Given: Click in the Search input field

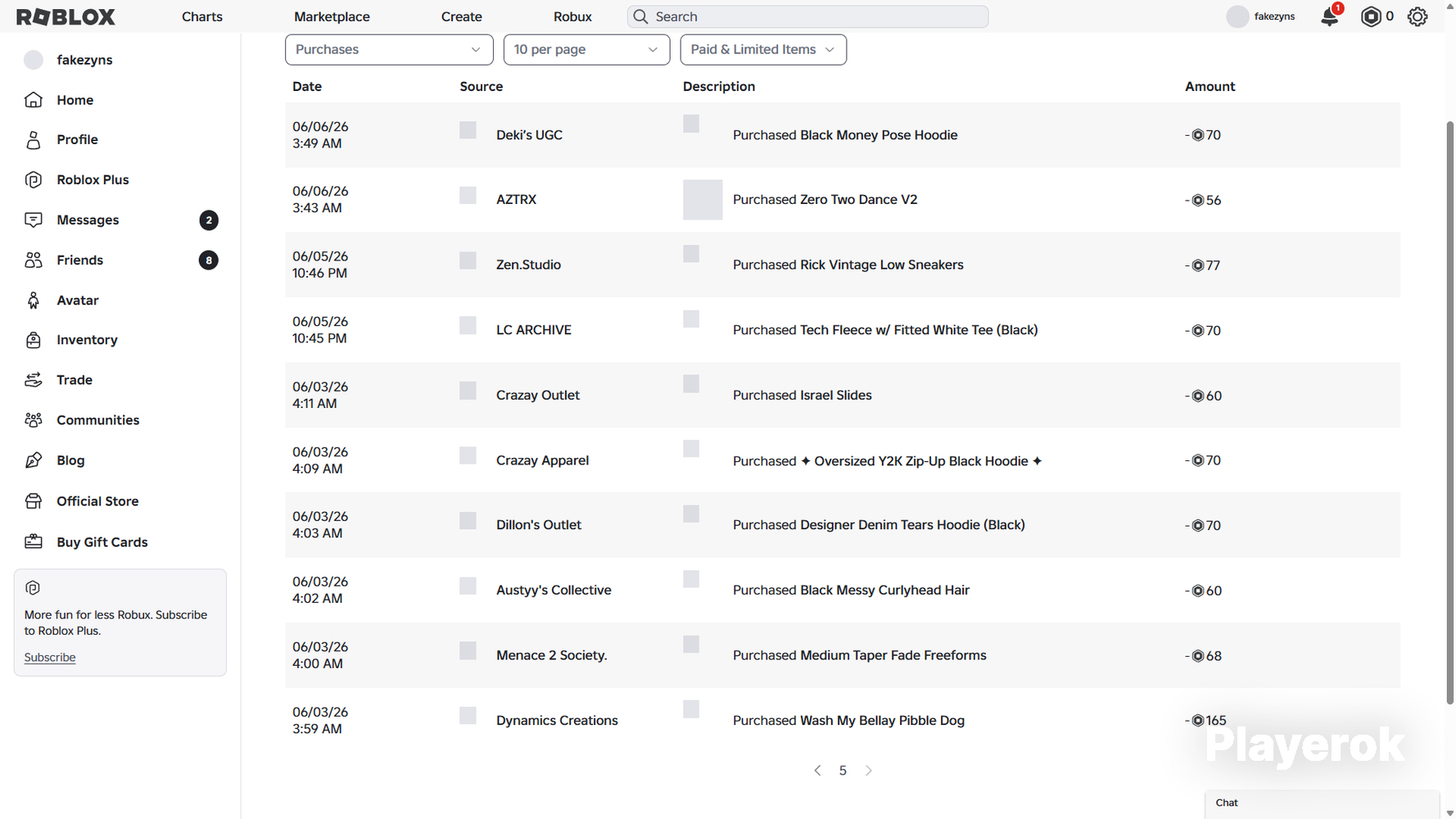Looking at the screenshot, I should click(x=807, y=16).
